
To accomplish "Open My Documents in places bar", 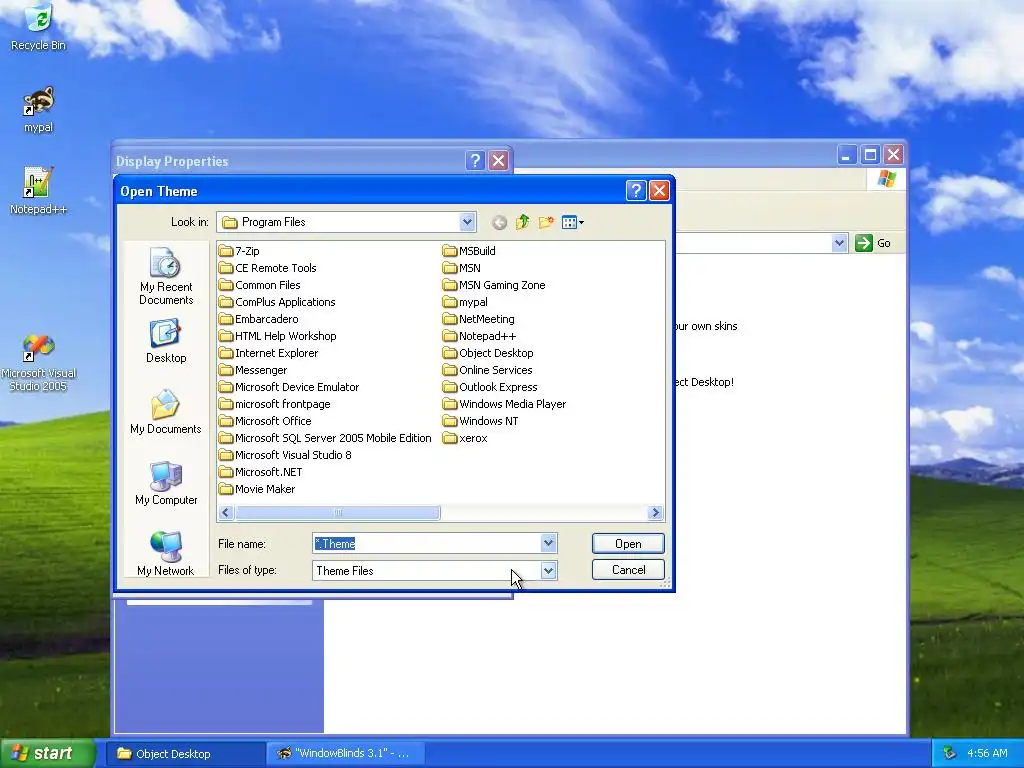I will tap(166, 412).
